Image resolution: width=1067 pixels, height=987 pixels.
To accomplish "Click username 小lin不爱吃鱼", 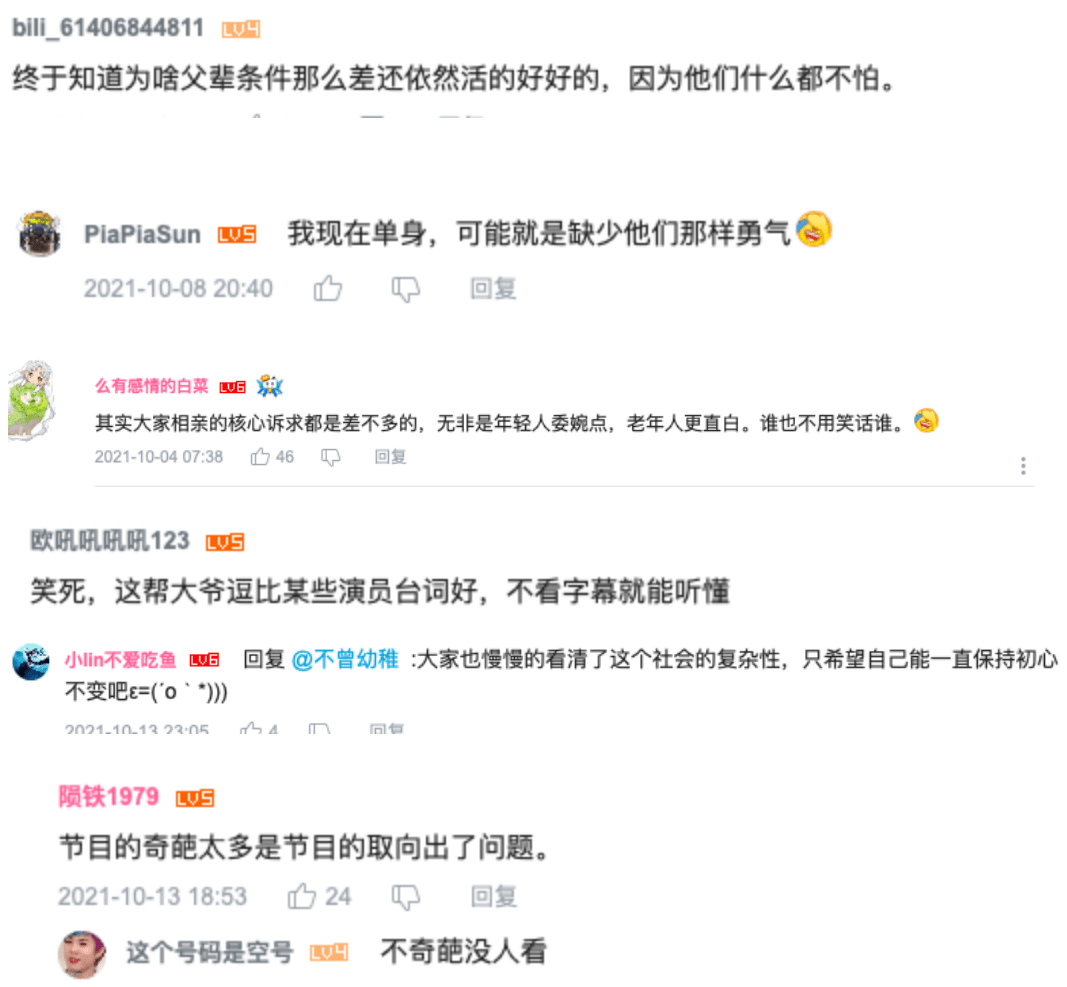I will pos(120,660).
